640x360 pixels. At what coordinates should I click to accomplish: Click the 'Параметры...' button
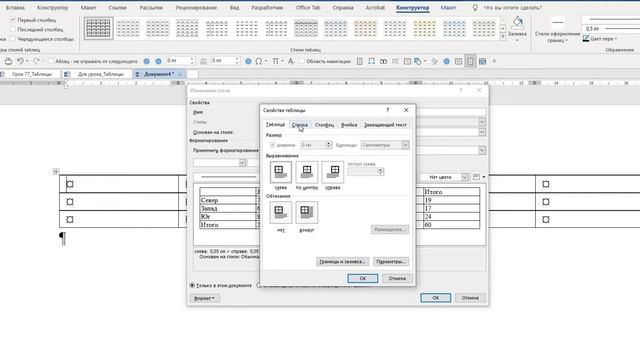coord(390,261)
